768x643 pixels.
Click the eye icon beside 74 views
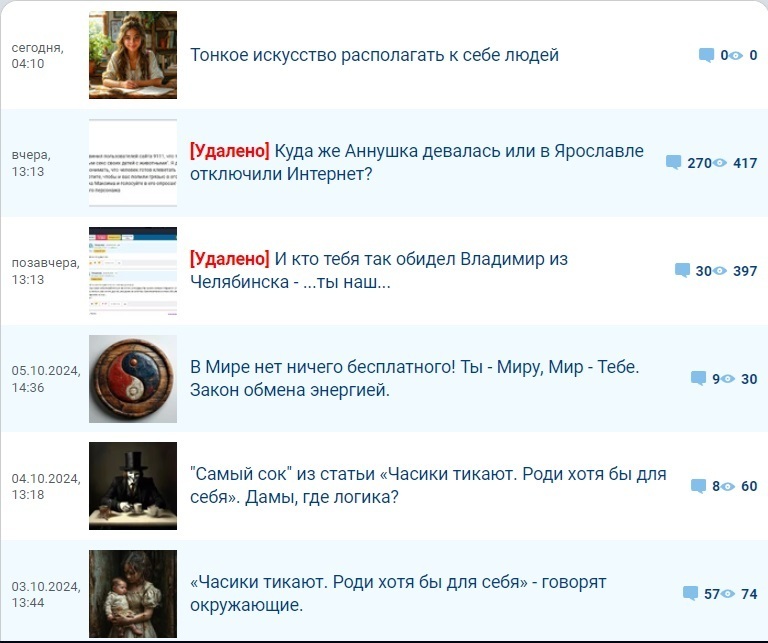pyautogui.click(x=727, y=594)
